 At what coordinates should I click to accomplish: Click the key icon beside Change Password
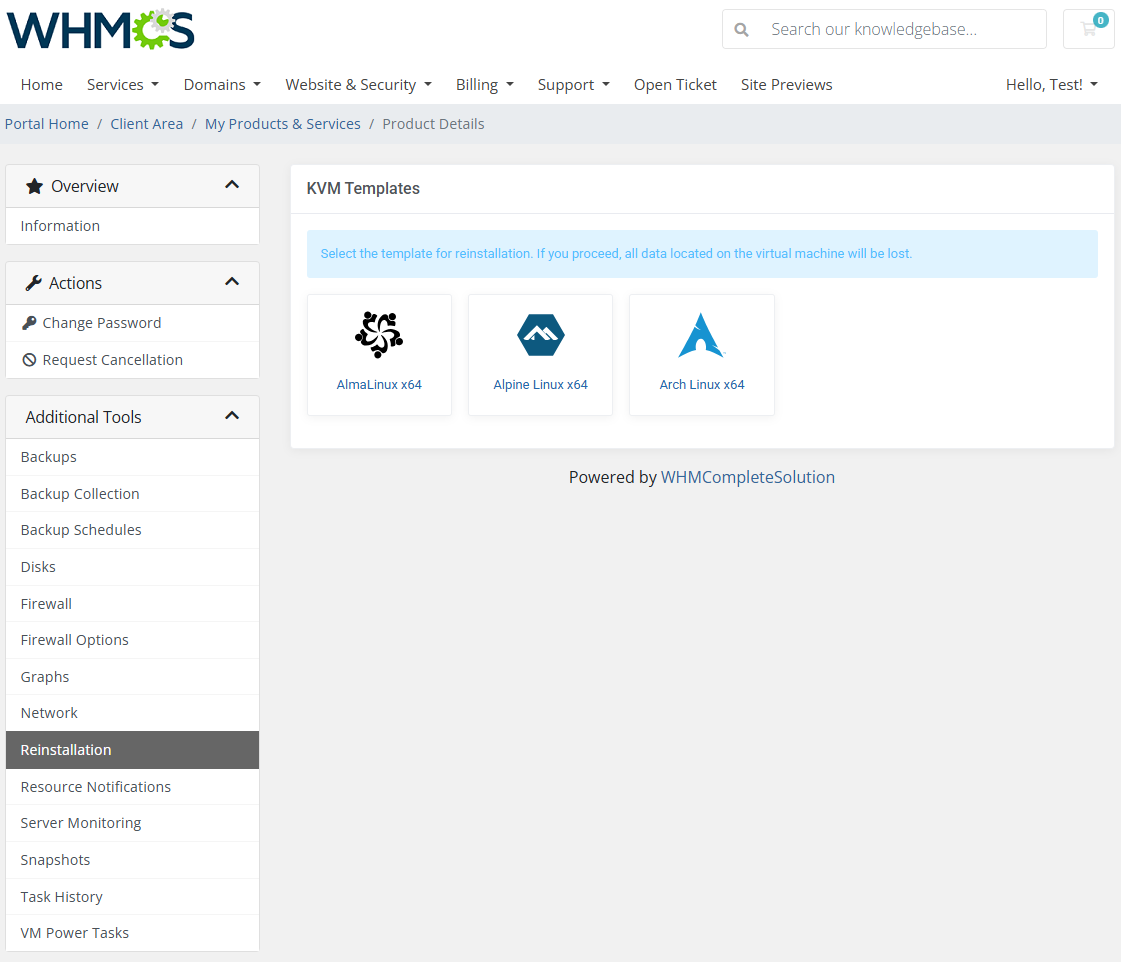point(29,323)
